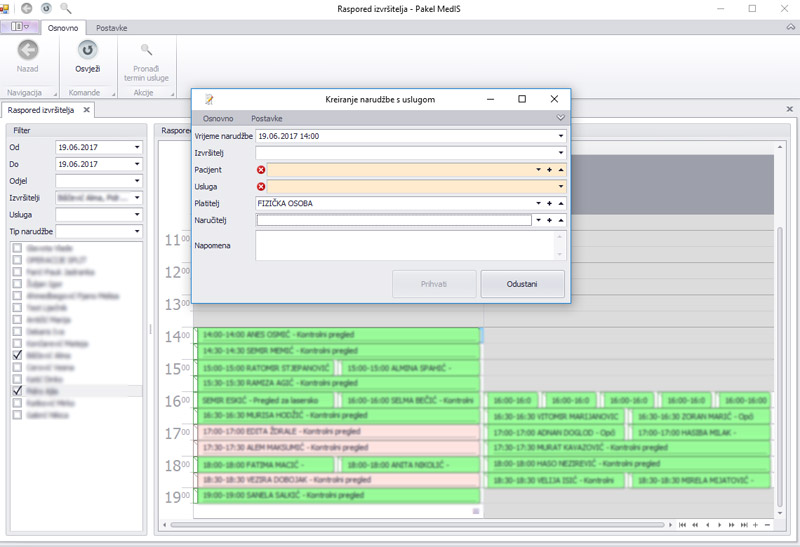
Task: Click the quick access magnifier icon in title bar
Action: (66, 8)
